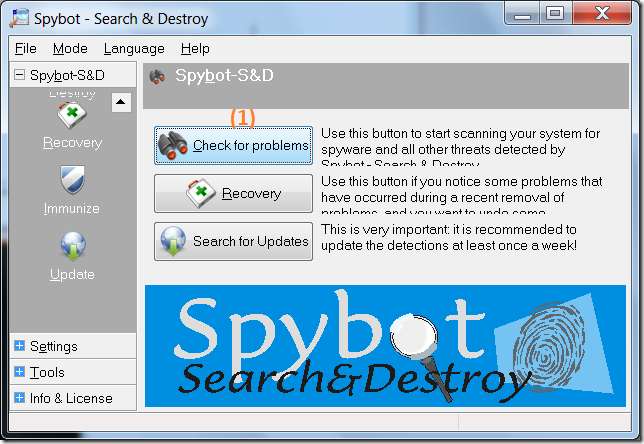Click the Spybot app icon in title bar

(x=19, y=18)
